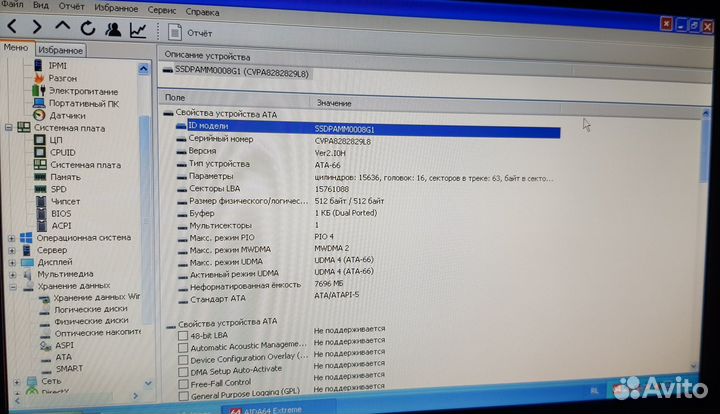Viewport: 720px width, 414px height.
Task: Switch to the Избранное sidebar tab
Action: click(60, 50)
